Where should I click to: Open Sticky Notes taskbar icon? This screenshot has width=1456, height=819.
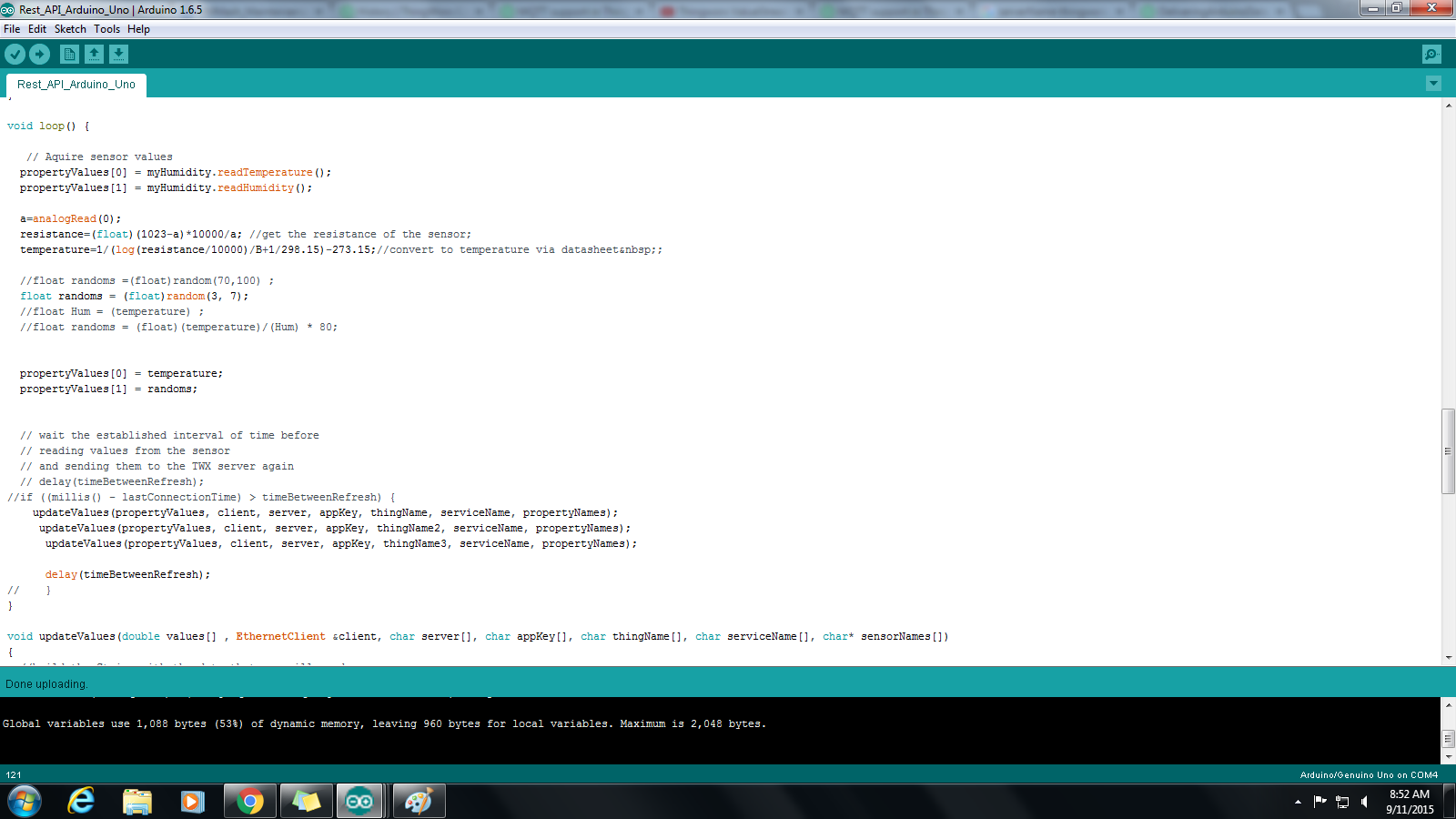(x=307, y=802)
